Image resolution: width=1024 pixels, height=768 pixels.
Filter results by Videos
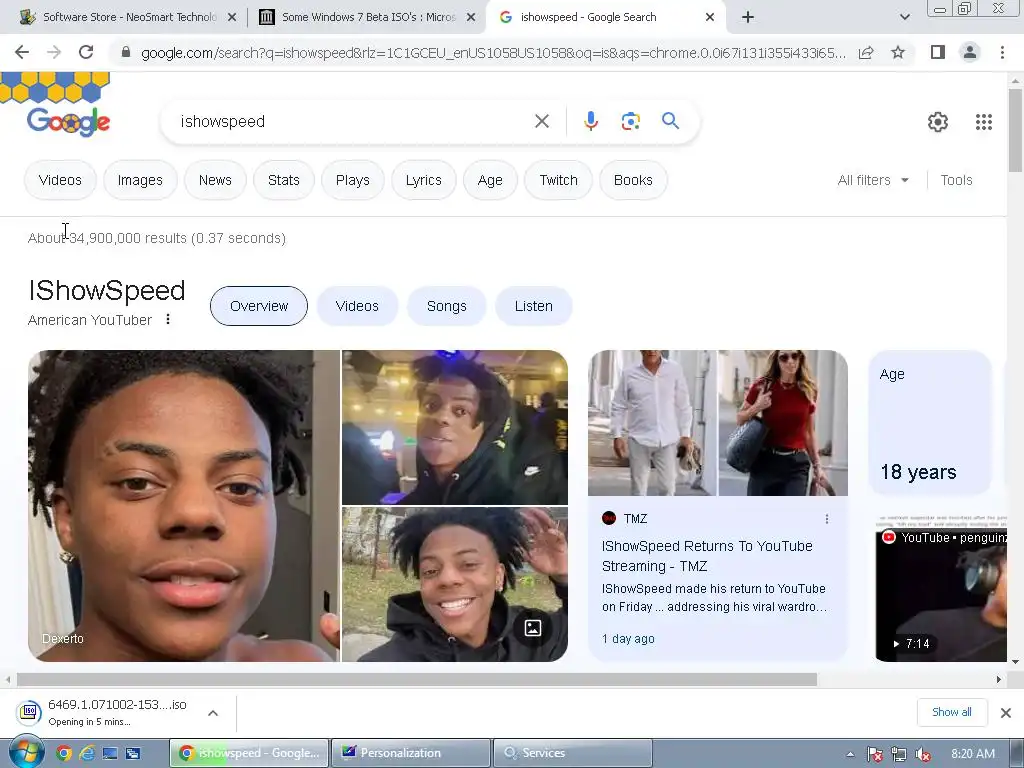click(60, 180)
